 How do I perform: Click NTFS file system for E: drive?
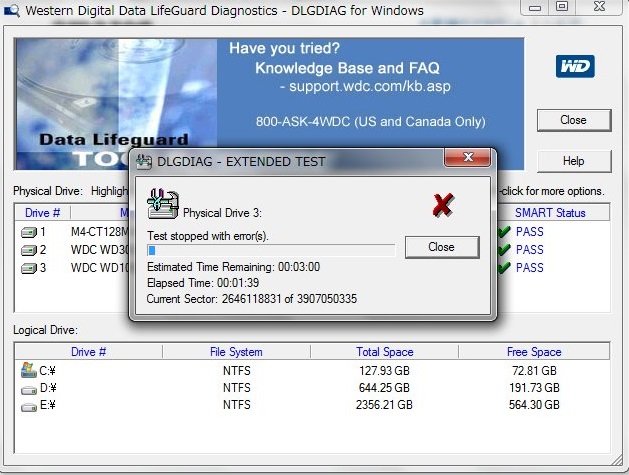pos(237,405)
